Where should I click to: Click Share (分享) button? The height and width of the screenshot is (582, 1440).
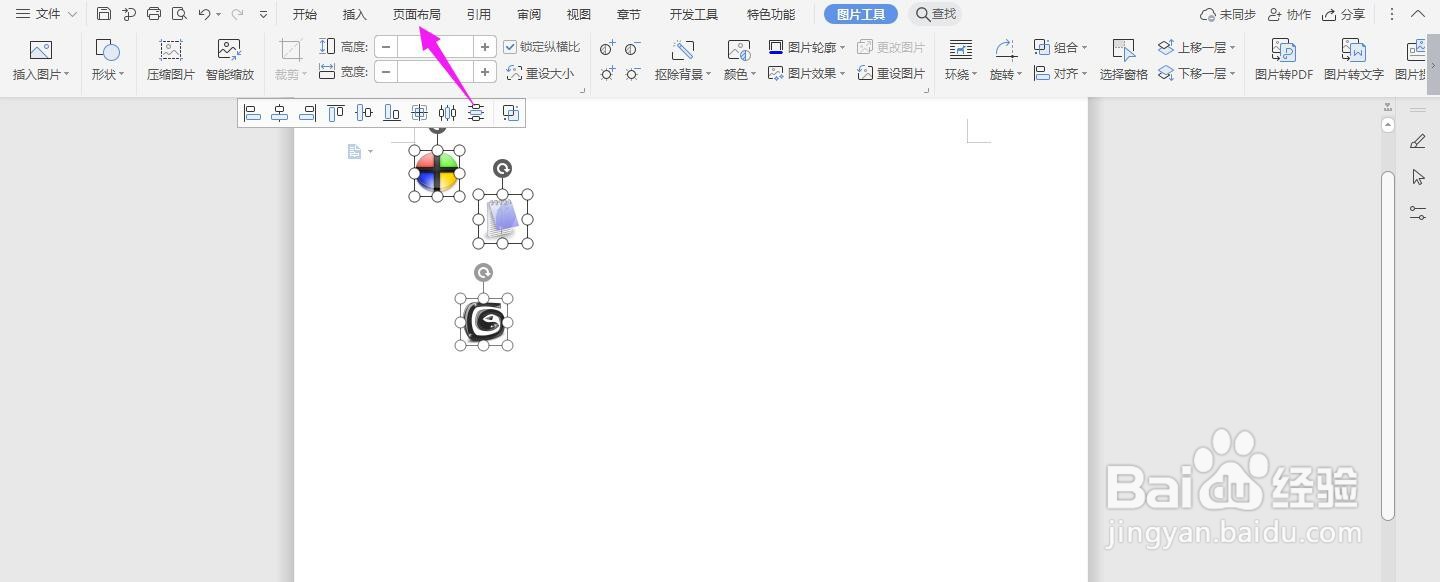(x=1343, y=14)
